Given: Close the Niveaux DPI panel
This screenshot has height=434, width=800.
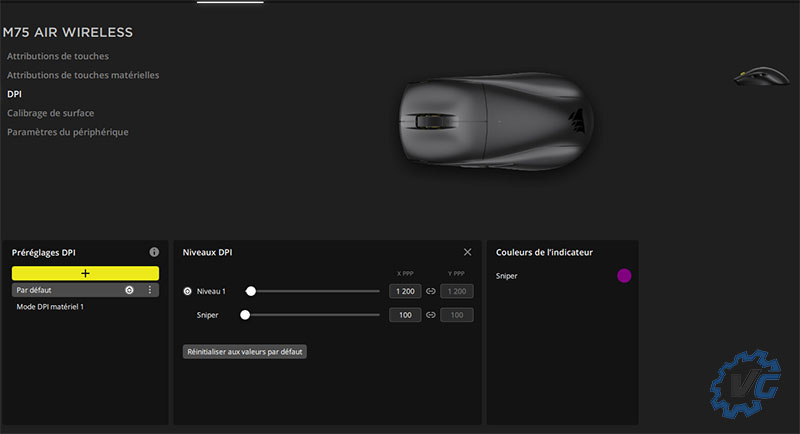Looking at the screenshot, I should pos(467,253).
